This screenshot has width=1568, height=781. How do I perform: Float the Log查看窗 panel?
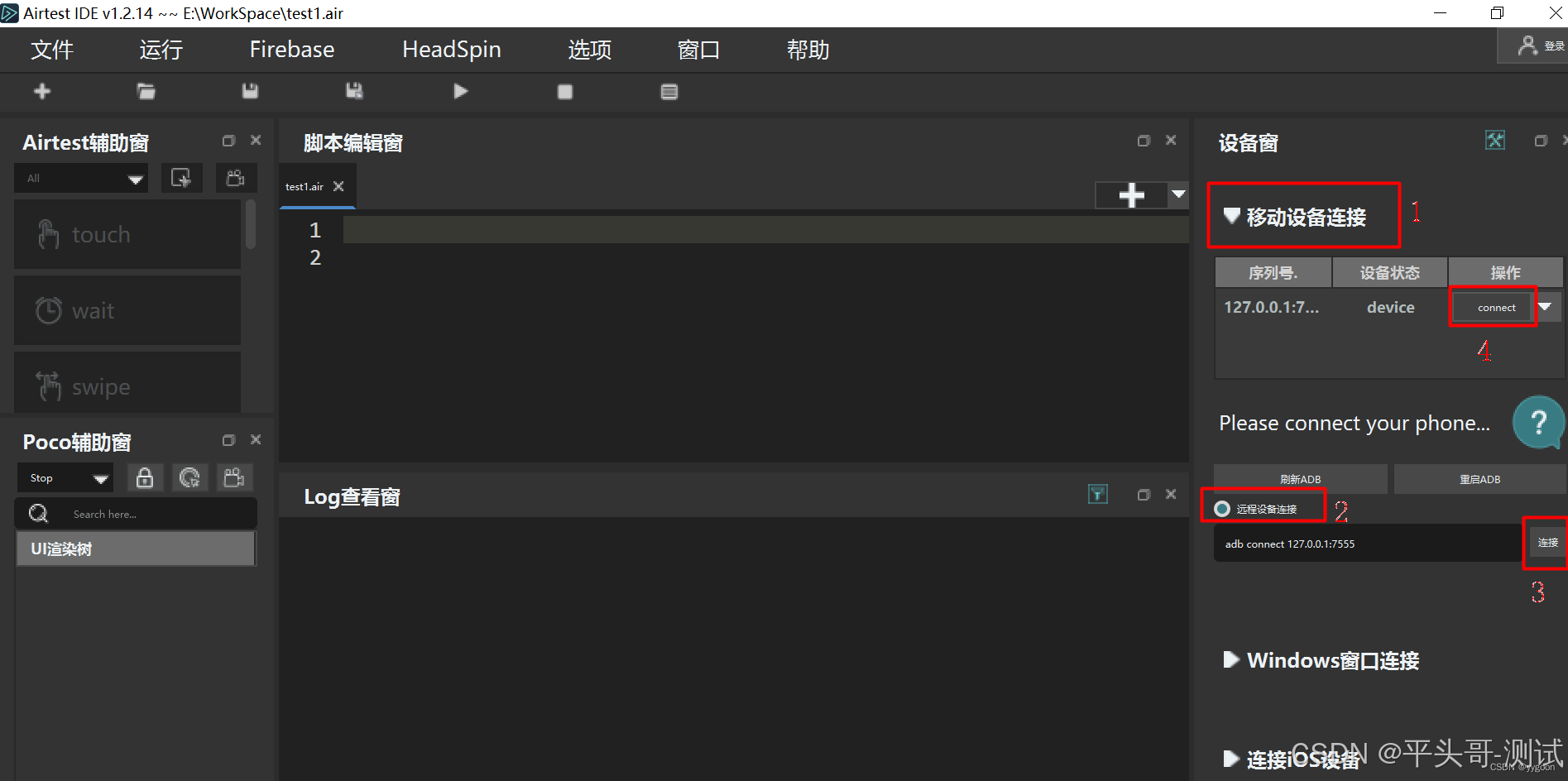[1144, 495]
